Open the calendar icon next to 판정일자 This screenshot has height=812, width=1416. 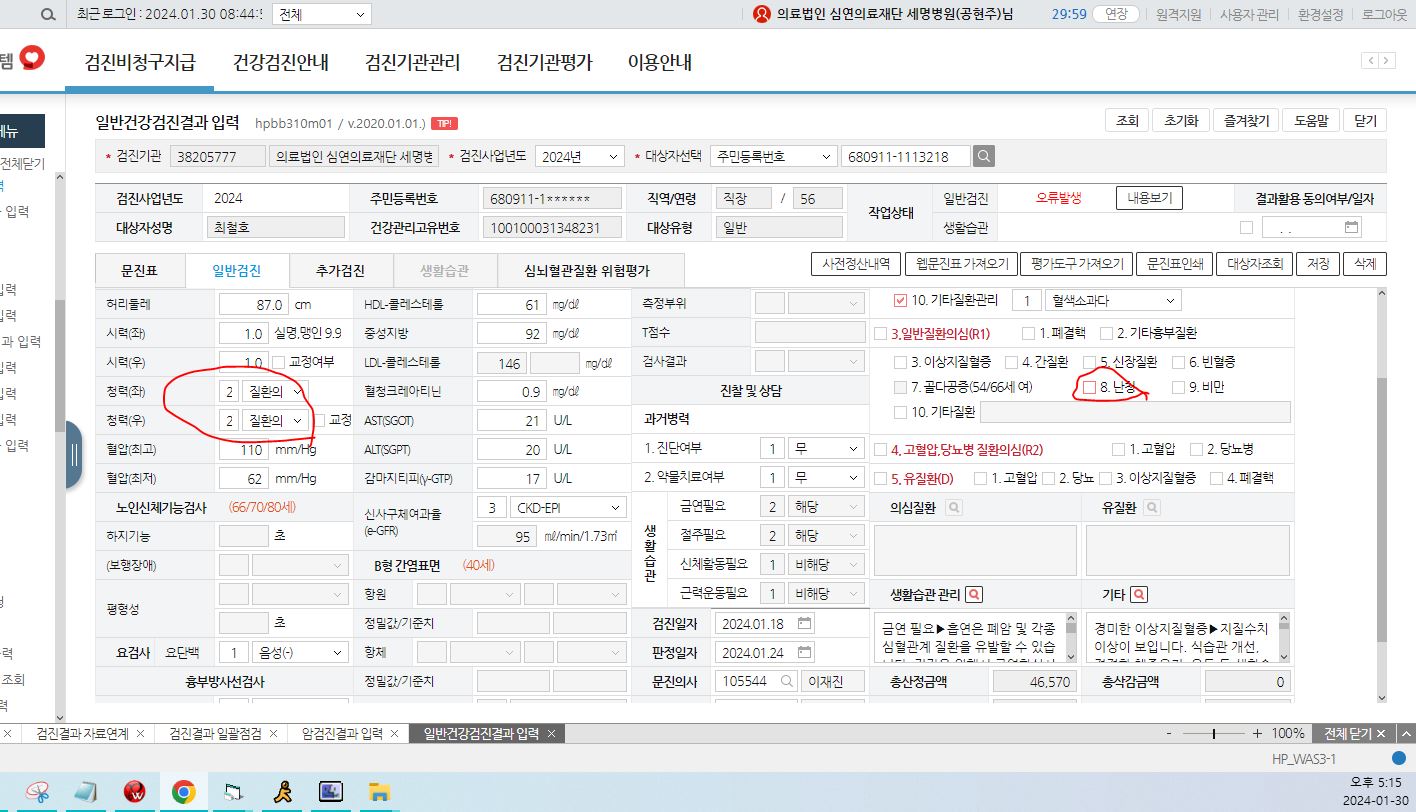(x=805, y=652)
